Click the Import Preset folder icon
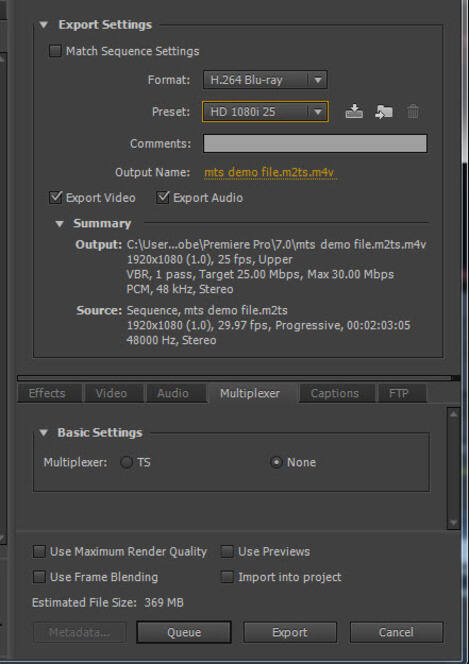Screen dimensions: 469x664 pos(384,112)
